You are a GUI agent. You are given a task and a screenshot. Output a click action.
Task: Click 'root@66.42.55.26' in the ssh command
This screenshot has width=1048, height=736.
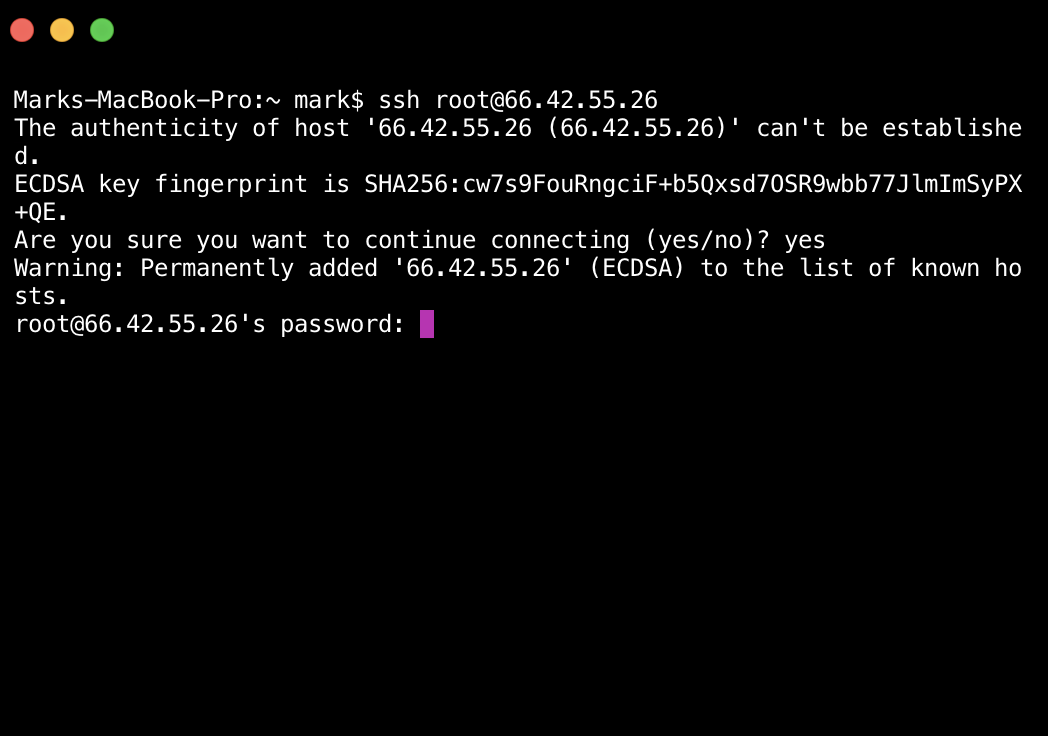pos(546,100)
